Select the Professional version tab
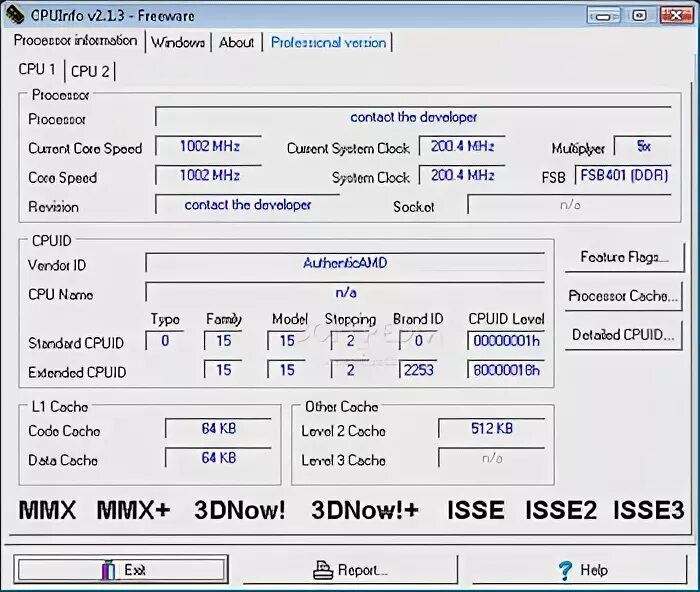Screen dimensions: 700x592 point(328,42)
